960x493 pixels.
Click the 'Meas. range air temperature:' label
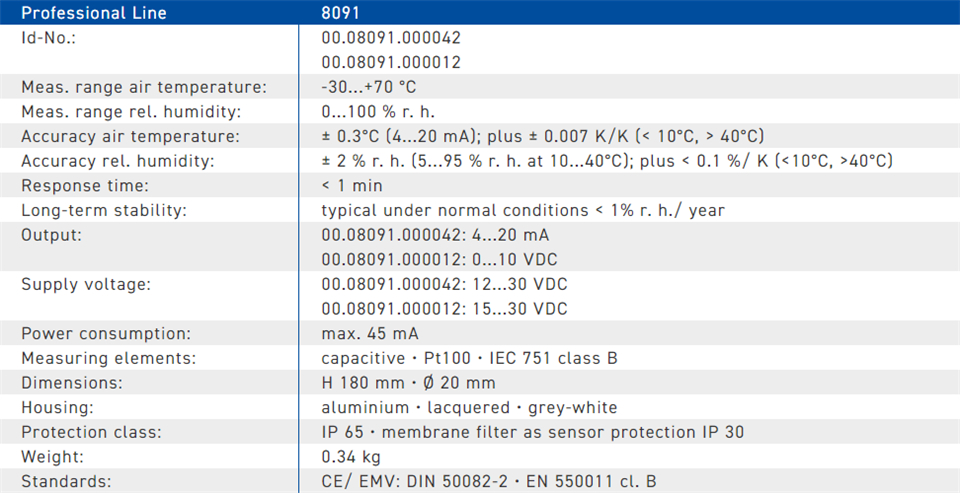tap(144, 87)
